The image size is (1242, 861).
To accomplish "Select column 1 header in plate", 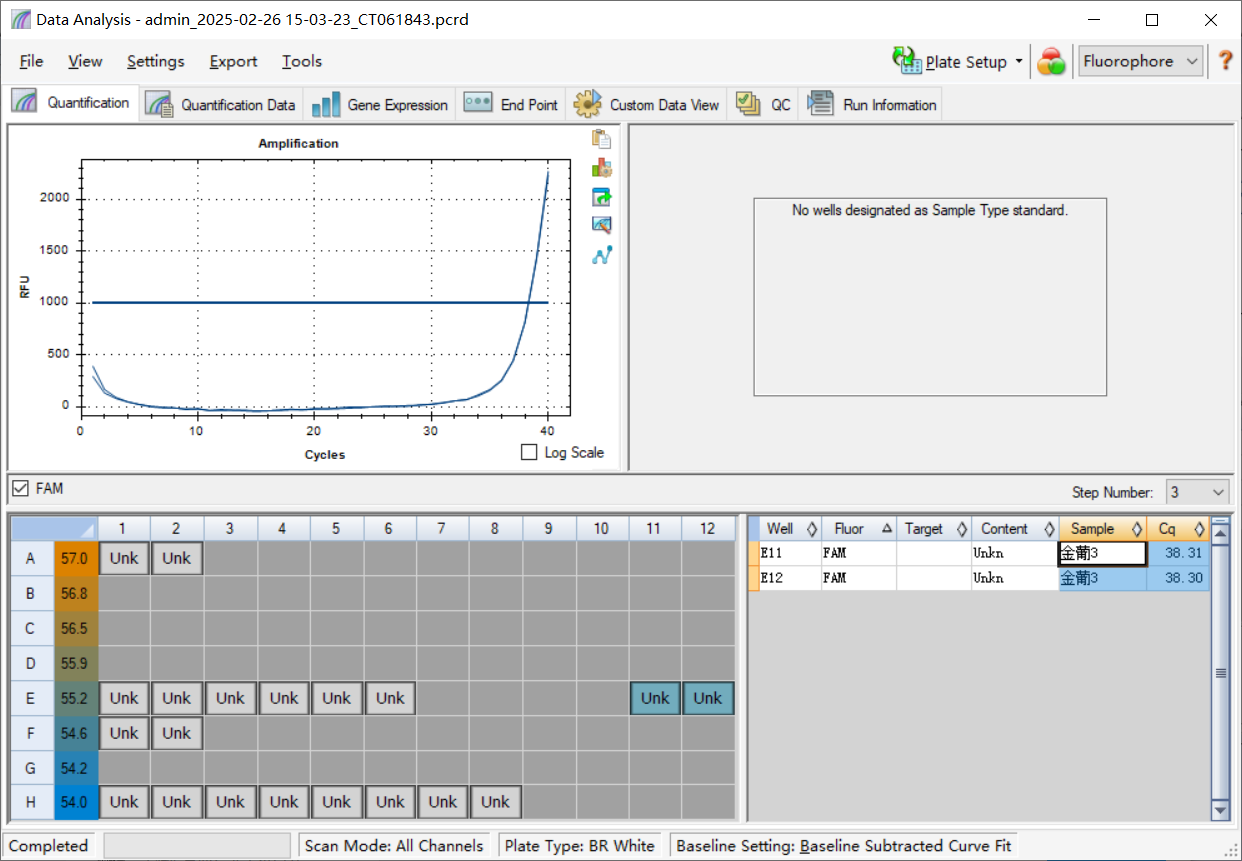I will point(124,528).
